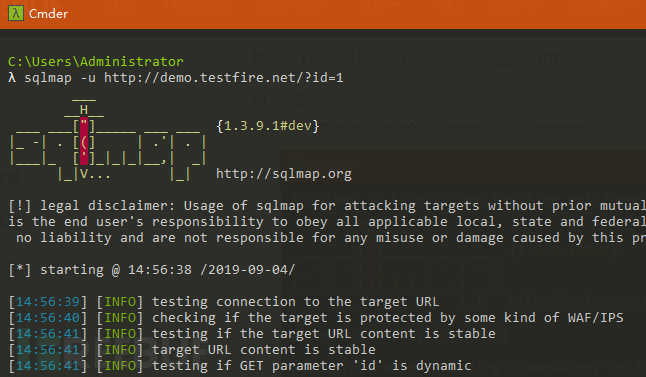Click the 14:56:39 timestamp
Image resolution: width=646 pixels, height=377 pixels.
click(x=48, y=302)
